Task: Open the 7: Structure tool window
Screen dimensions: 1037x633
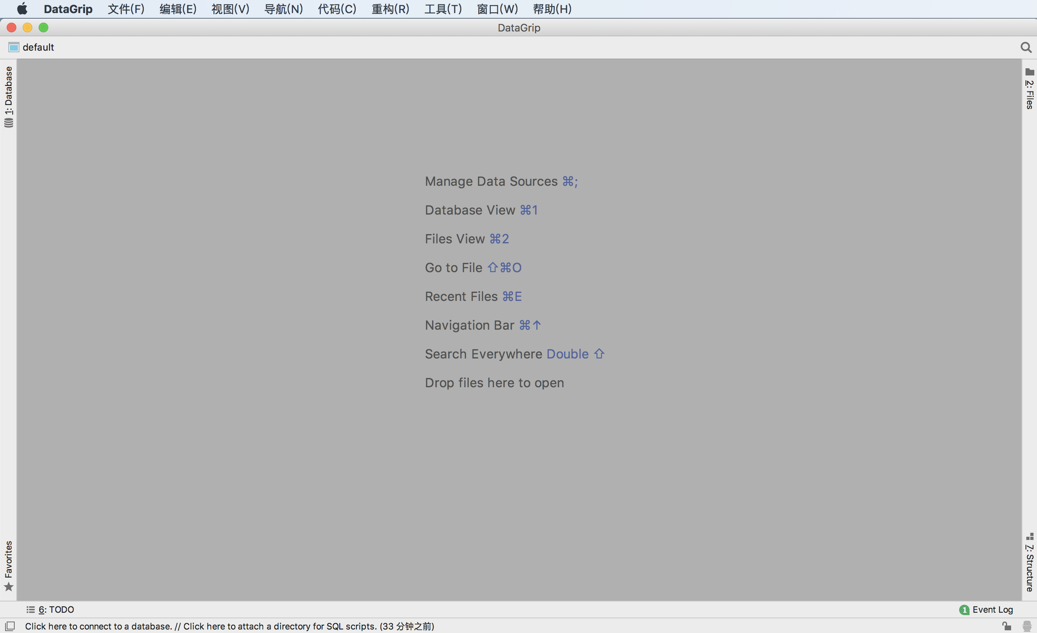Action: (x=1029, y=562)
